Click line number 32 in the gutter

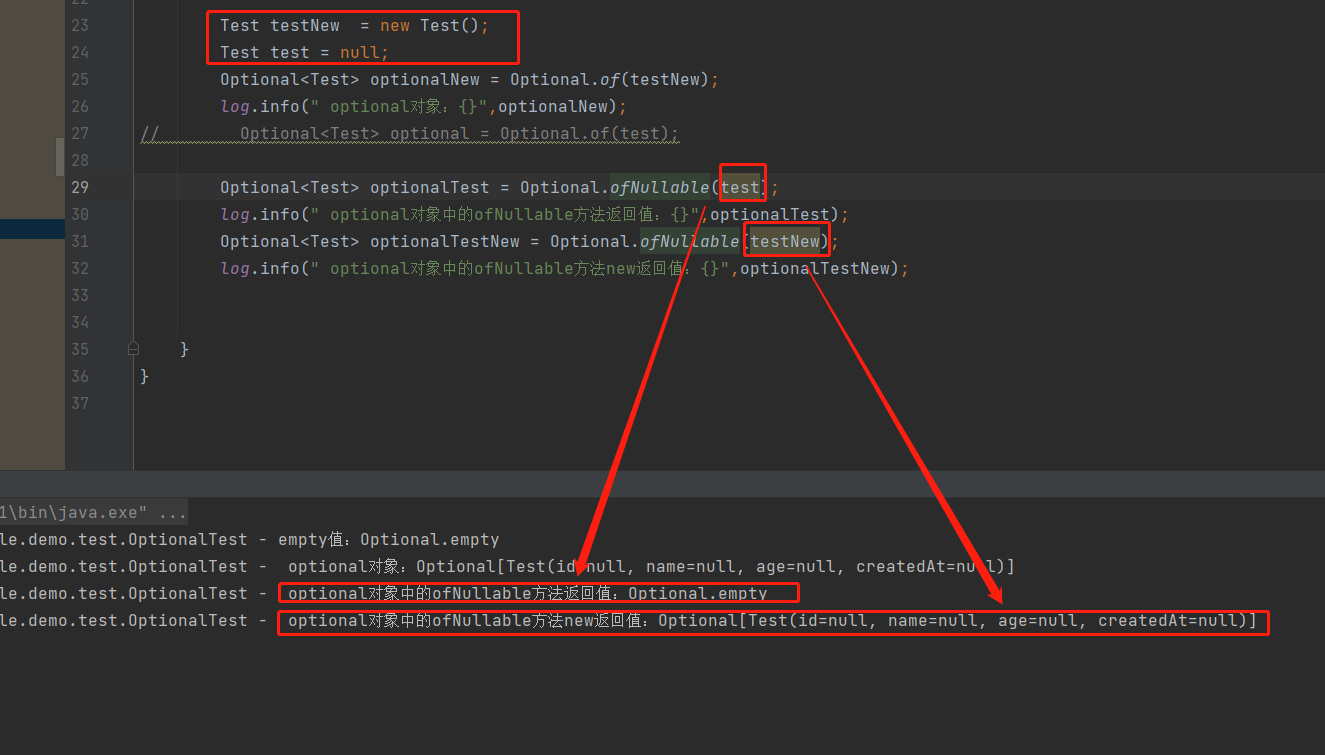80,268
